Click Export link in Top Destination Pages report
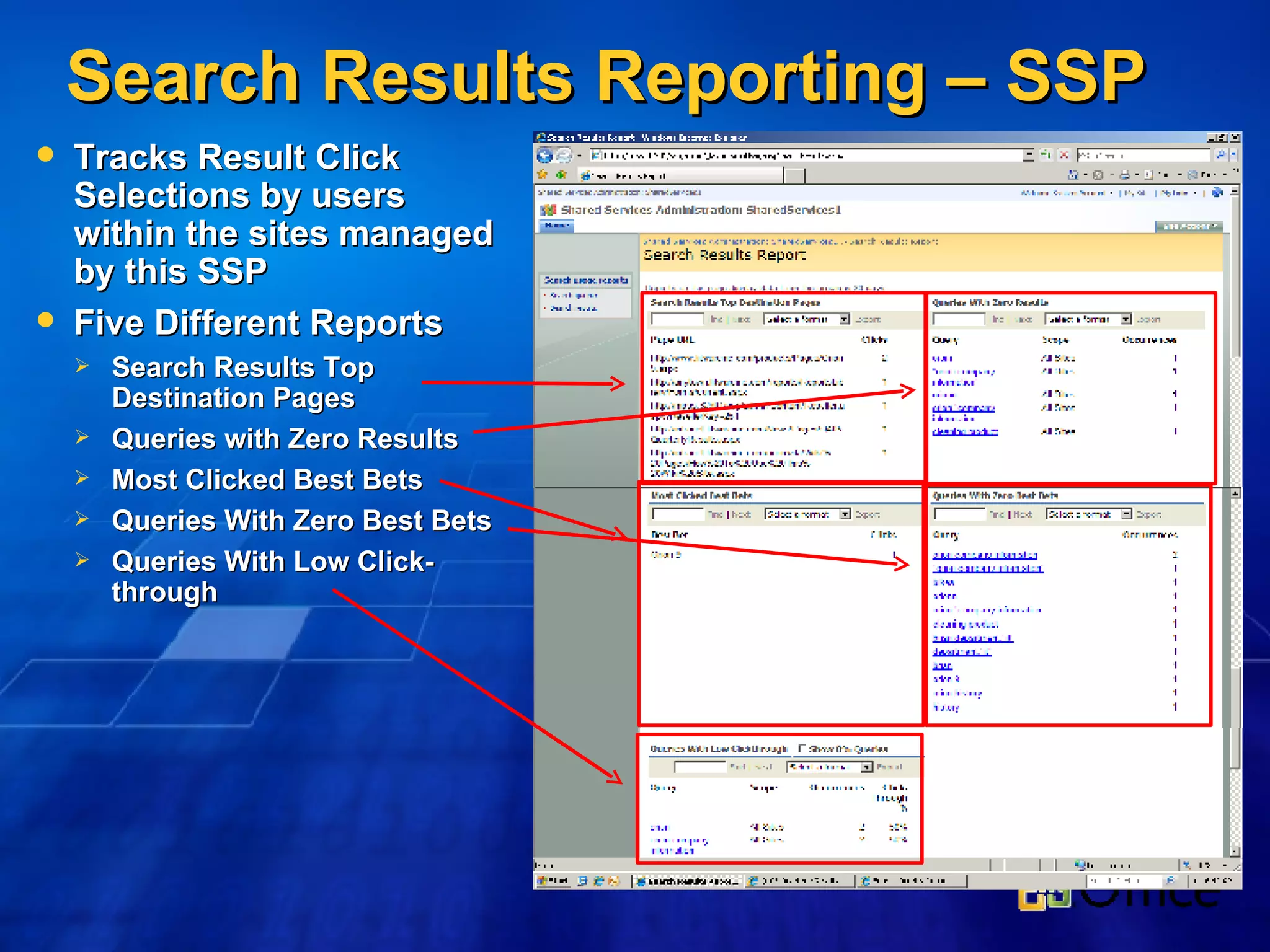The height and width of the screenshot is (952, 1270). tap(868, 320)
